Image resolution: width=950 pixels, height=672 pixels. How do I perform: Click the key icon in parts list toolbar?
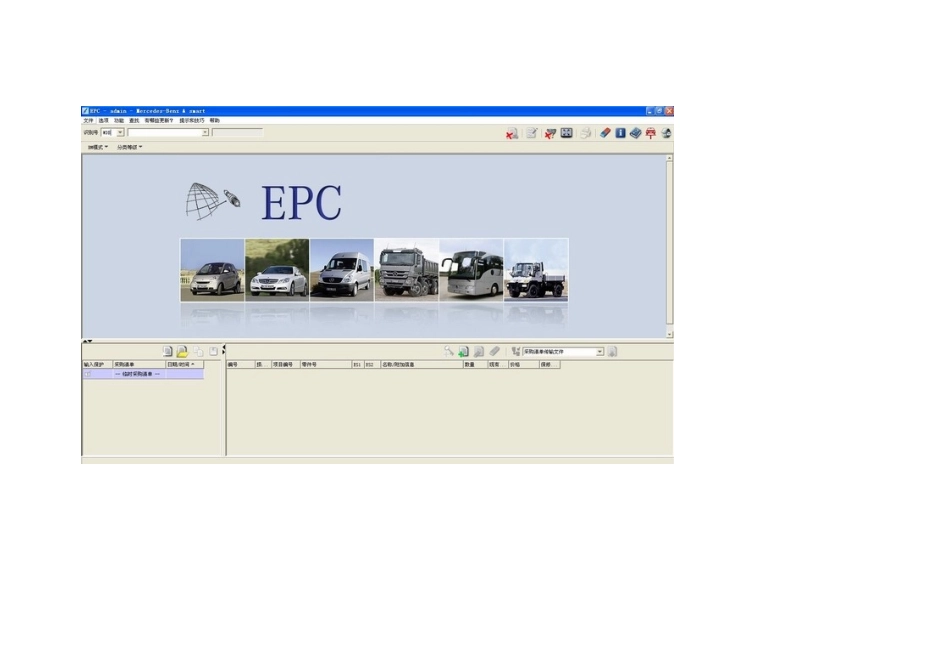[x=448, y=351]
